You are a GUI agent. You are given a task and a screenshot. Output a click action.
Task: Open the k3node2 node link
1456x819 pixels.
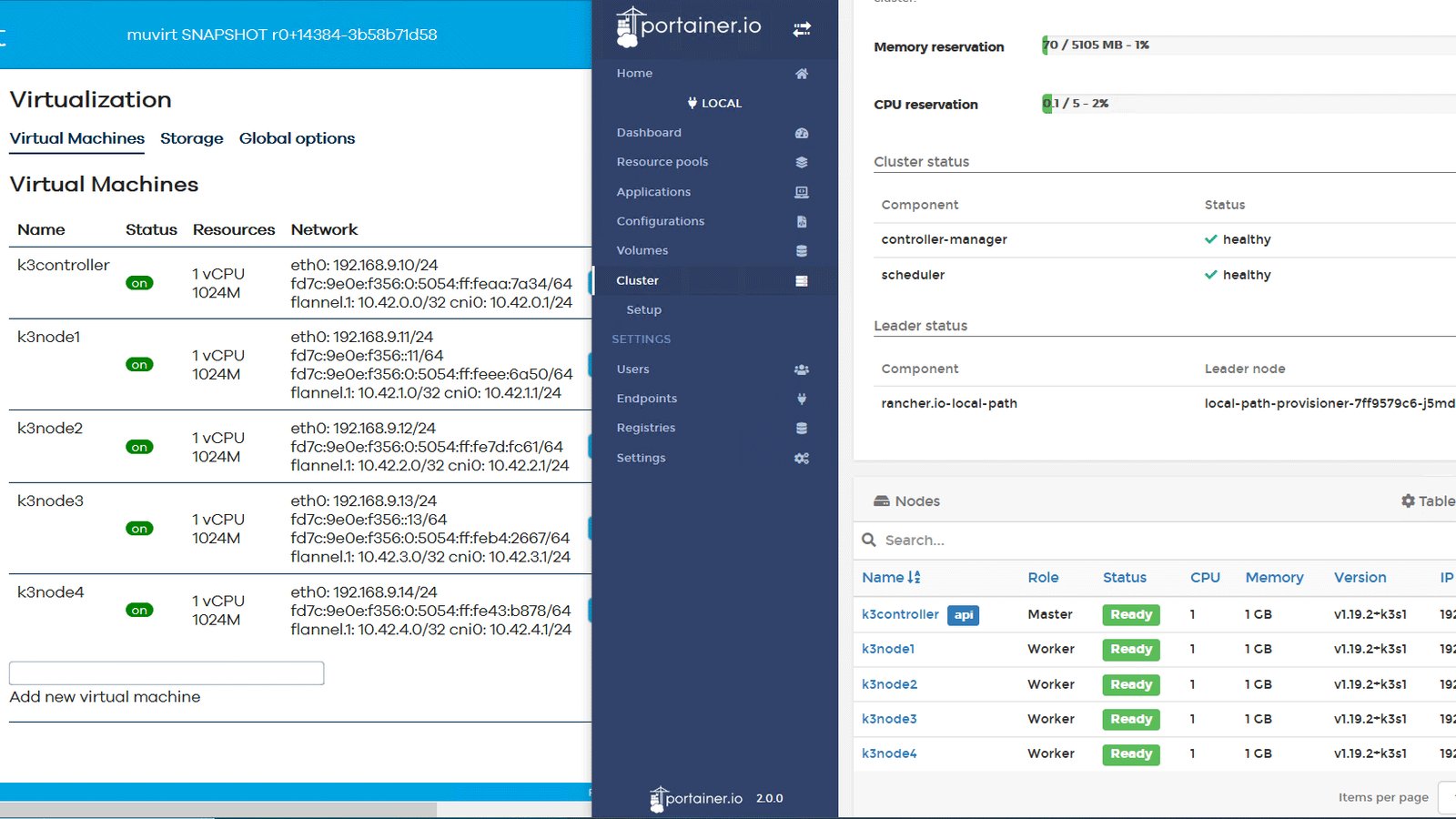coord(889,684)
